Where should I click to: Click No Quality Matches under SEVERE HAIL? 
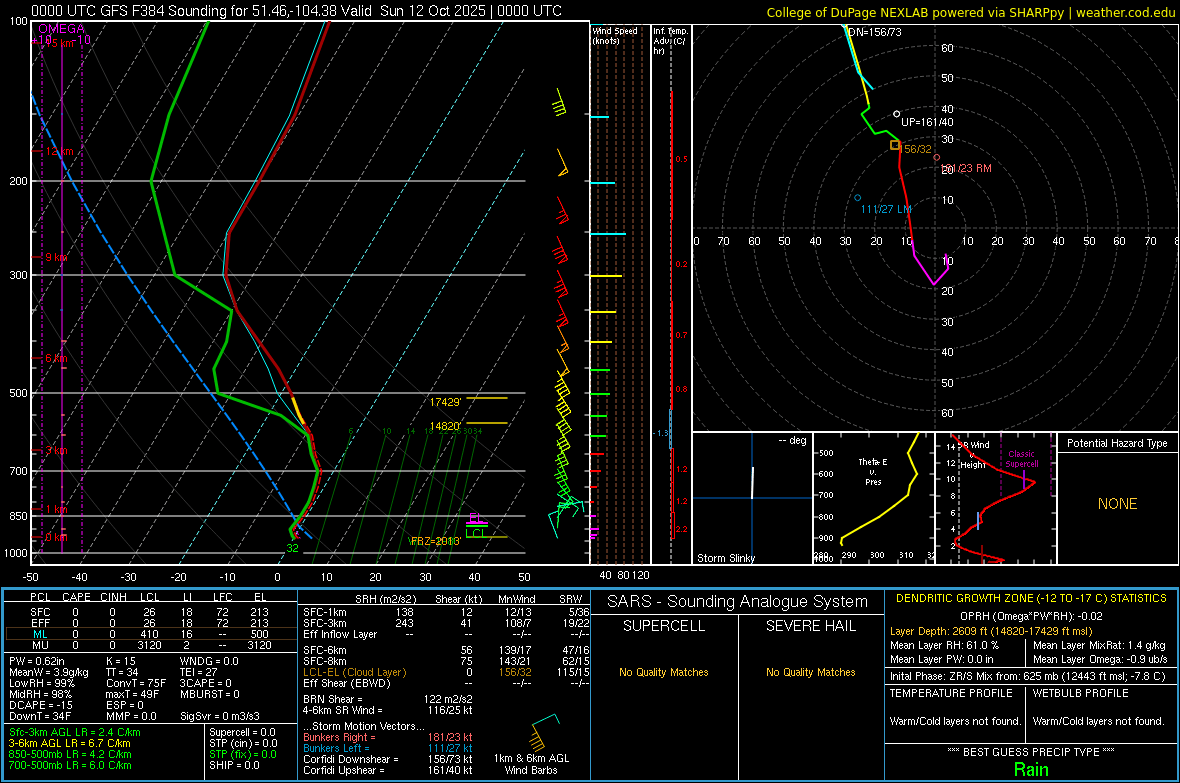tap(810, 672)
